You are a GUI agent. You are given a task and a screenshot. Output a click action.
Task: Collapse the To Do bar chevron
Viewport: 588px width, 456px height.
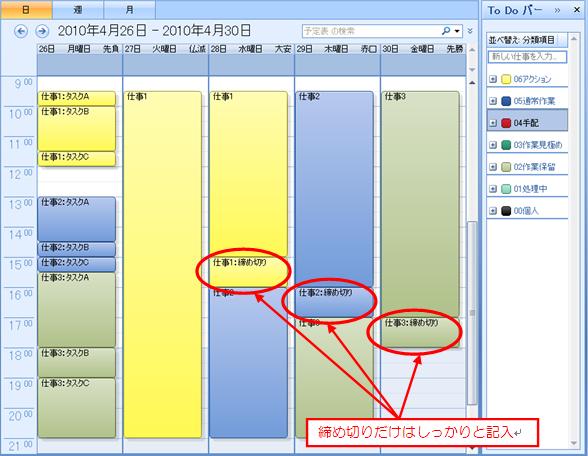point(557,10)
